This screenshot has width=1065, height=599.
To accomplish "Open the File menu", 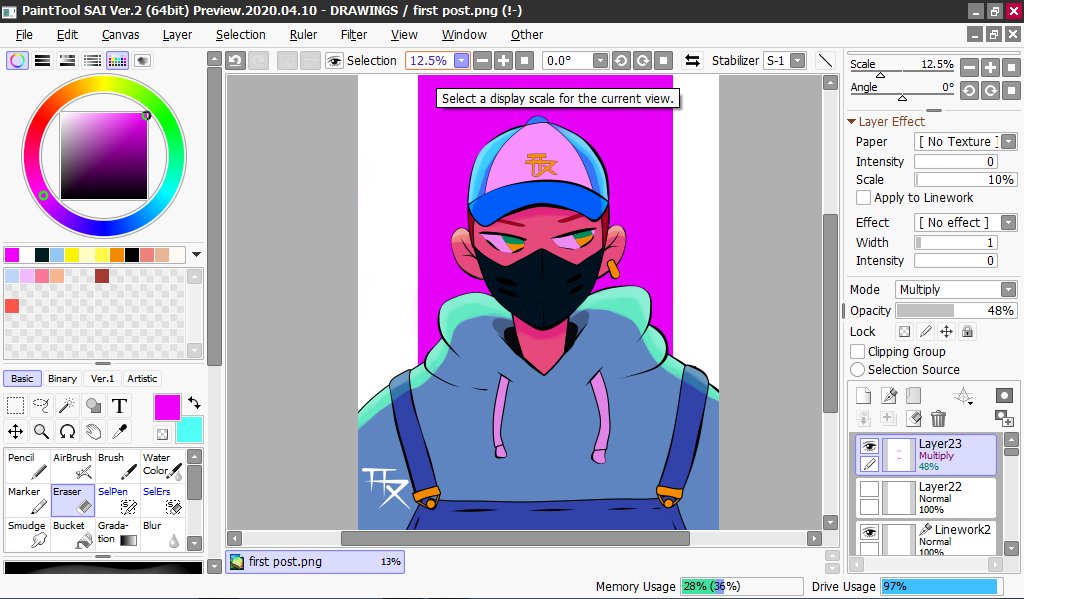I will click(24, 35).
